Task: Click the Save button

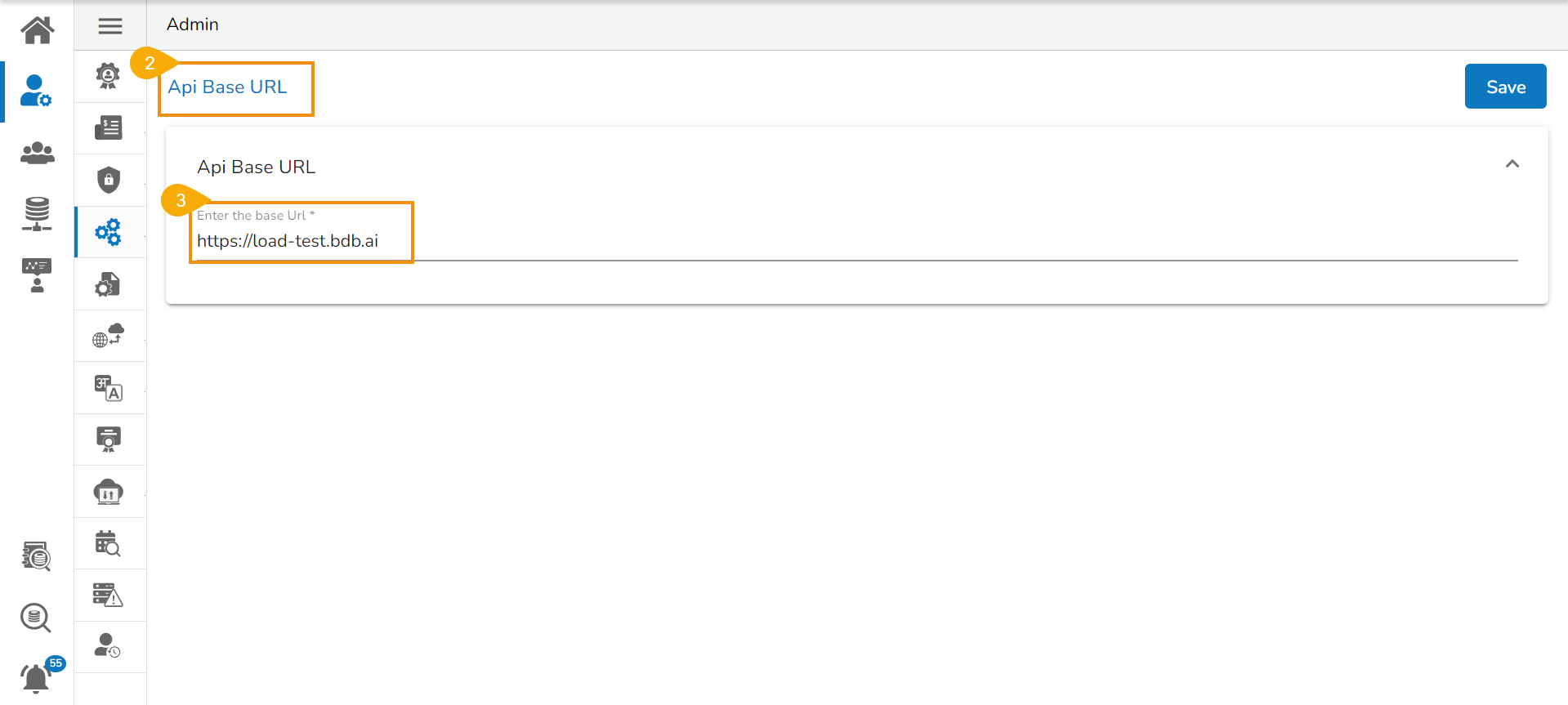Action: (1505, 87)
